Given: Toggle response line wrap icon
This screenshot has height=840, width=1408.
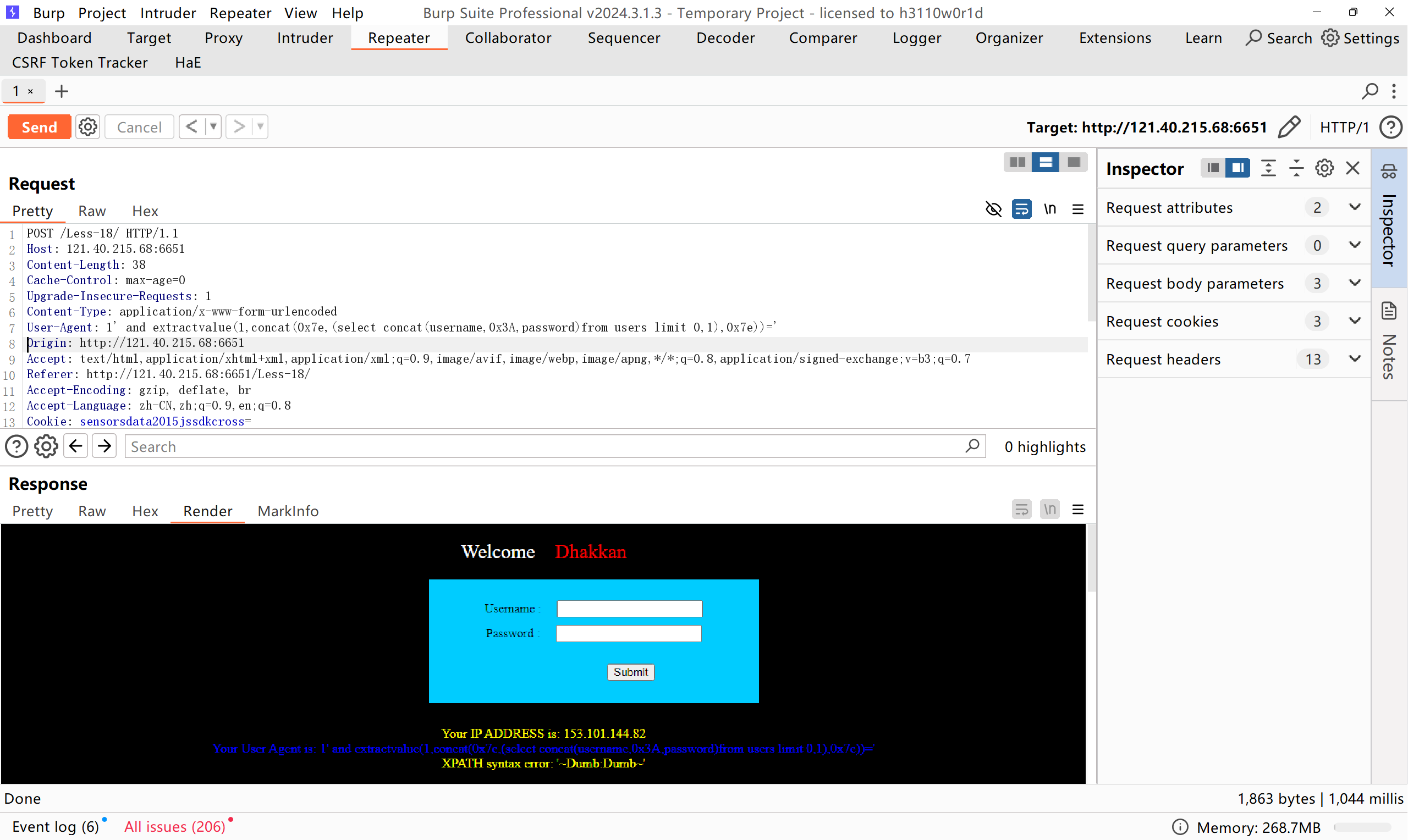Looking at the screenshot, I should click(1021, 510).
